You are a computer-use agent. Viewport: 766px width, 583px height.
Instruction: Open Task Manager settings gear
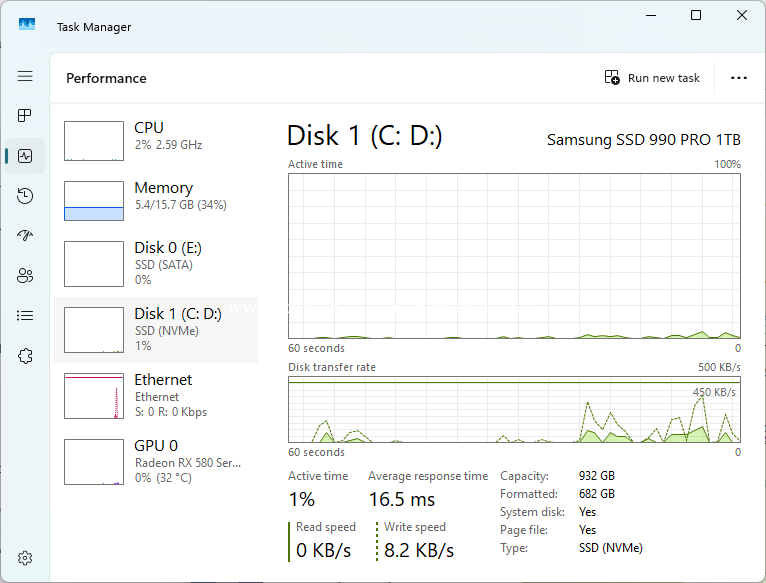pos(25,558)
